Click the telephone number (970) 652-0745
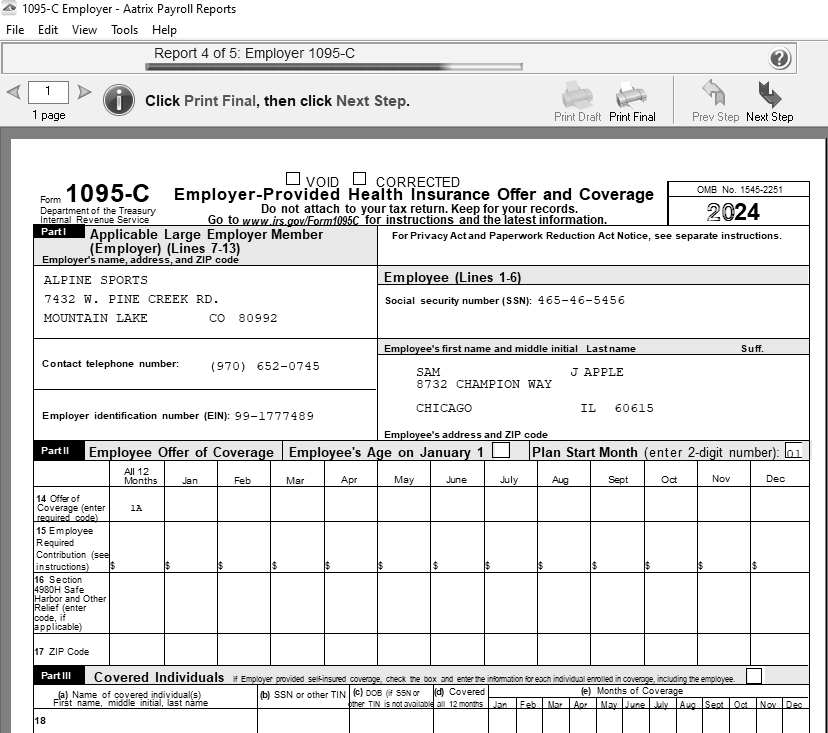The width and height of the screenshot is (828, 733). point(265,366)
